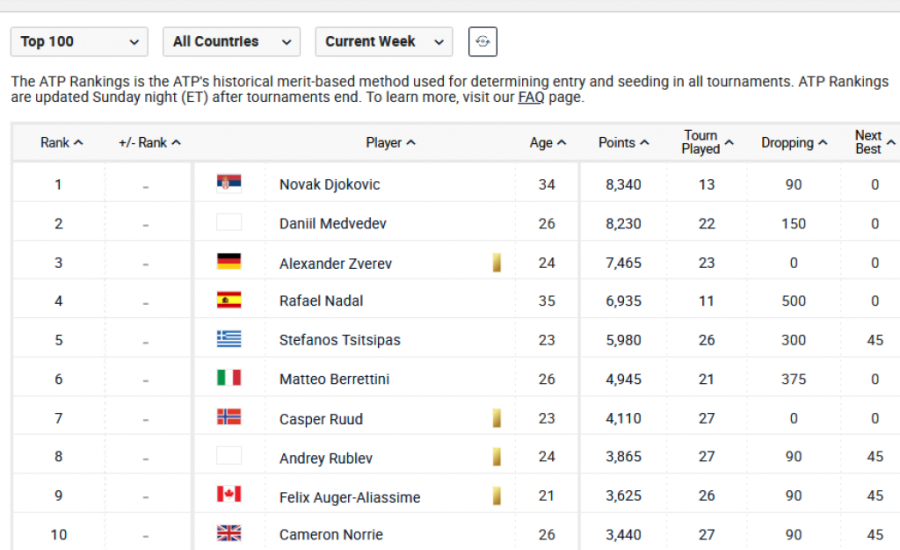This screenshot has height=550, width=900.
Task: Click the gold marker in Auger-Aliassime's row
Action: pyautogui.click(x=497, y=496)
